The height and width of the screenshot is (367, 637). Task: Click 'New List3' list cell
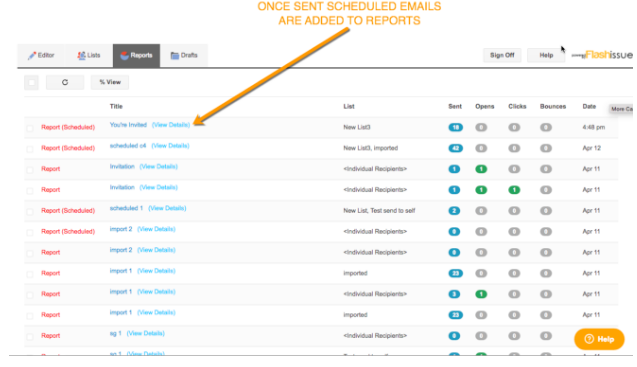[x=357, y=127]
